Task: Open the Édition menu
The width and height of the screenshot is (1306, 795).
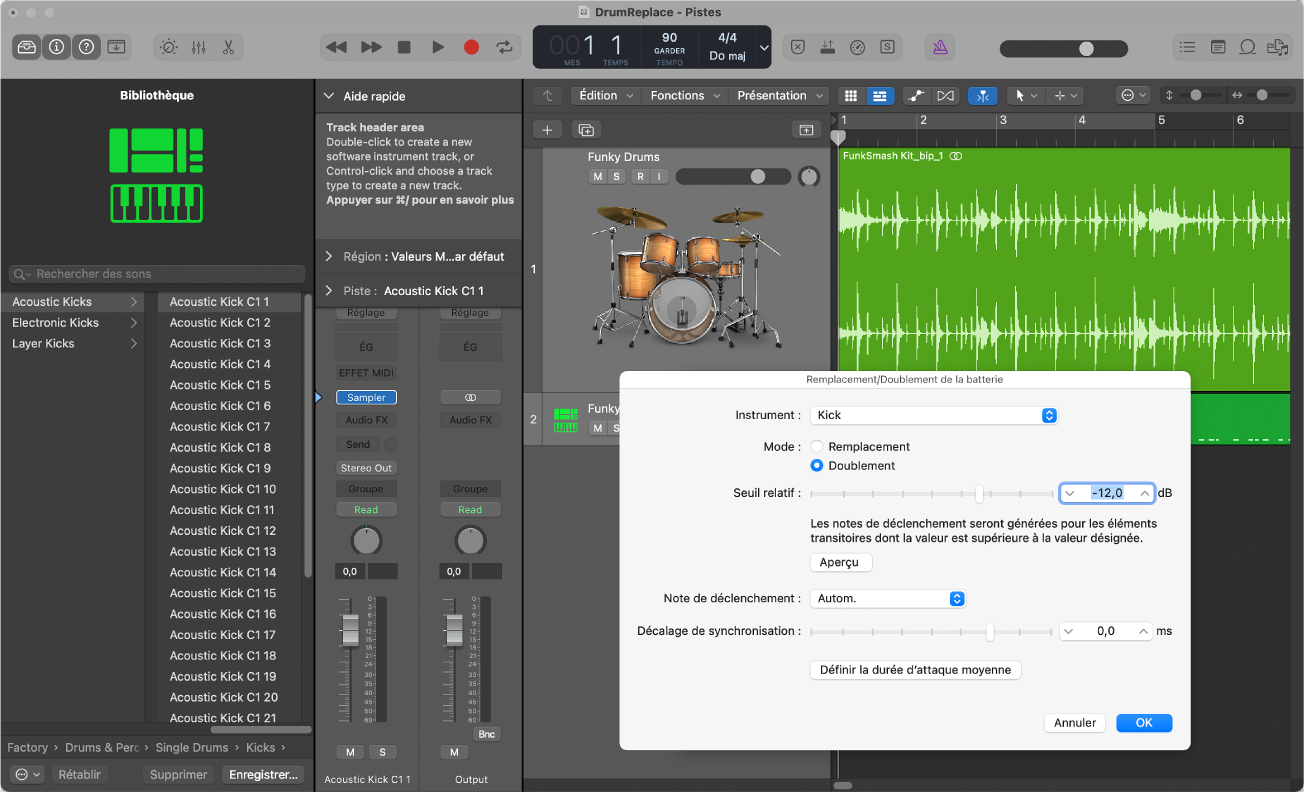Action: pos(606,96)
